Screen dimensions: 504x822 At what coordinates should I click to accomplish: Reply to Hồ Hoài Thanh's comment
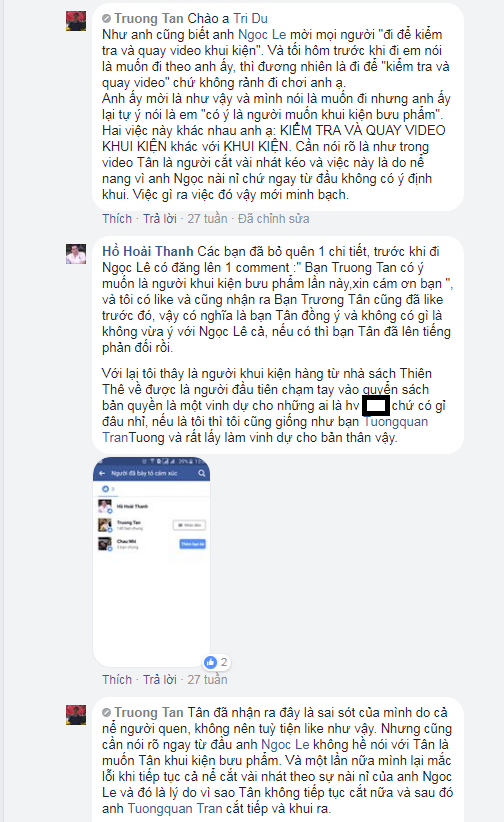pyautogui.click(x=159, y=679)
